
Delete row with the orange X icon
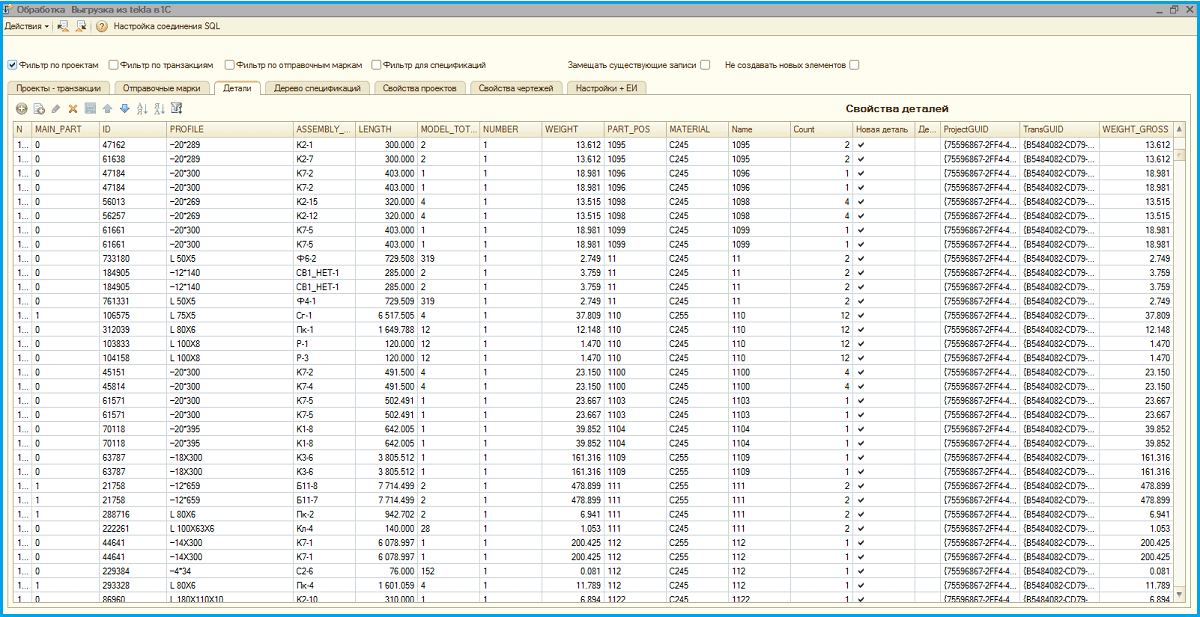[72, 108]
